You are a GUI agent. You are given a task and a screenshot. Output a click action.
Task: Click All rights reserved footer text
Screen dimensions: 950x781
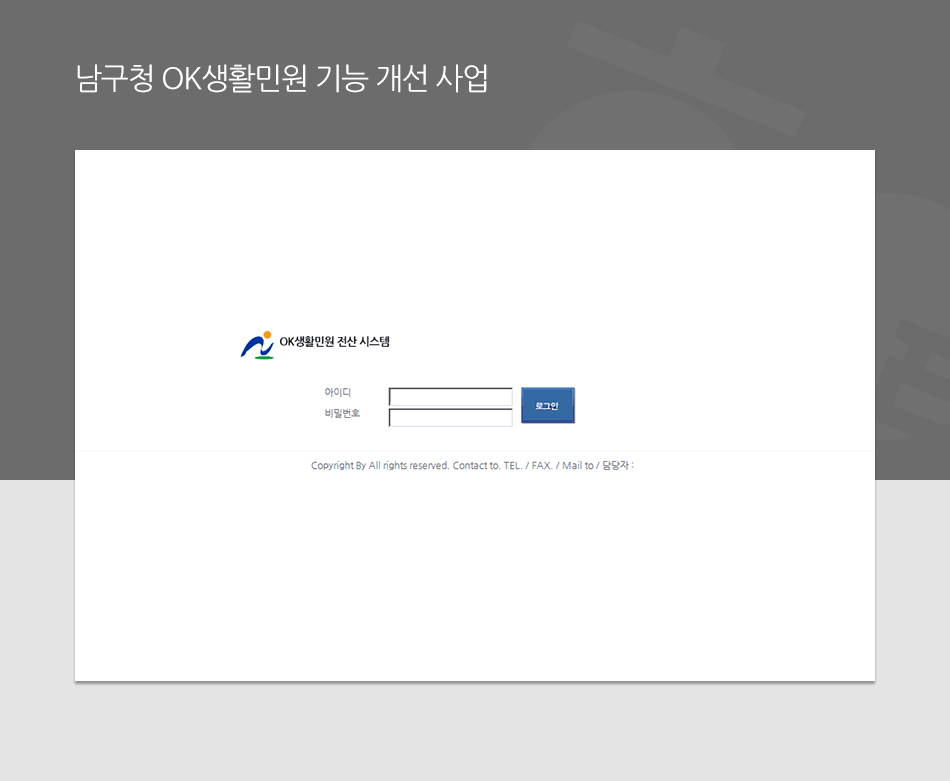pos(409,466)
